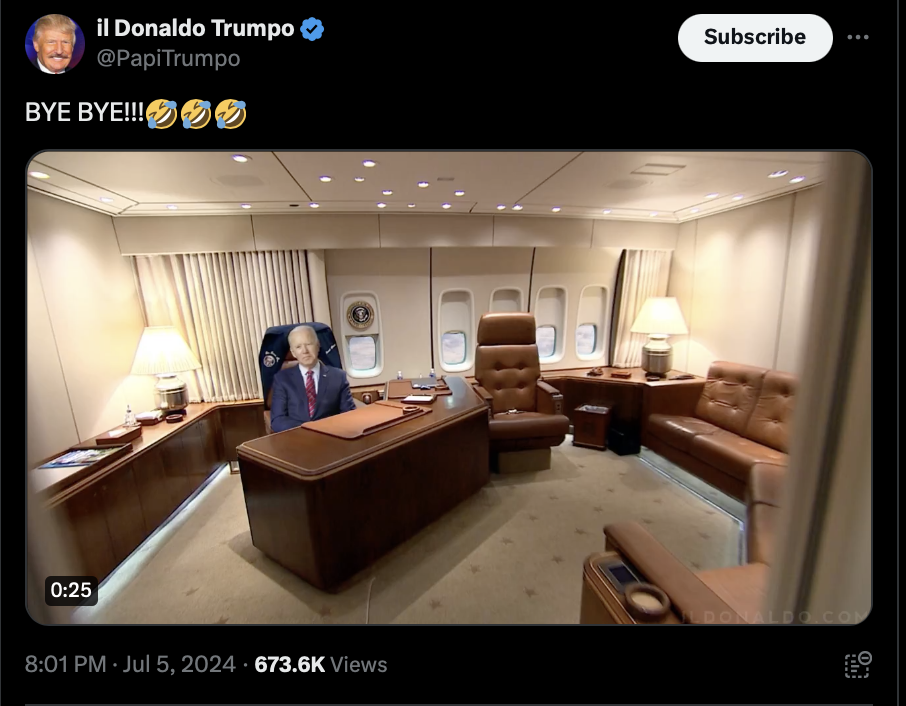Screen dimensions: 906x706
Task: Click the dashed document icon beside the views
Action: pyautogui.click(x=857, y=664)
